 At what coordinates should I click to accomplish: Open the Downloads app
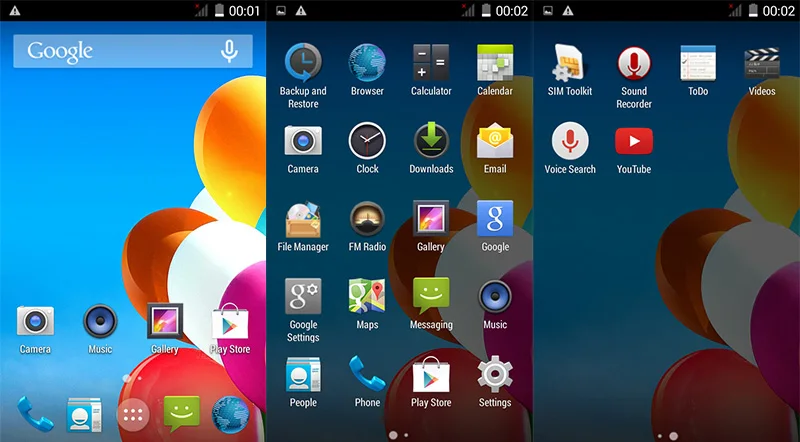(x=431, y=140)
